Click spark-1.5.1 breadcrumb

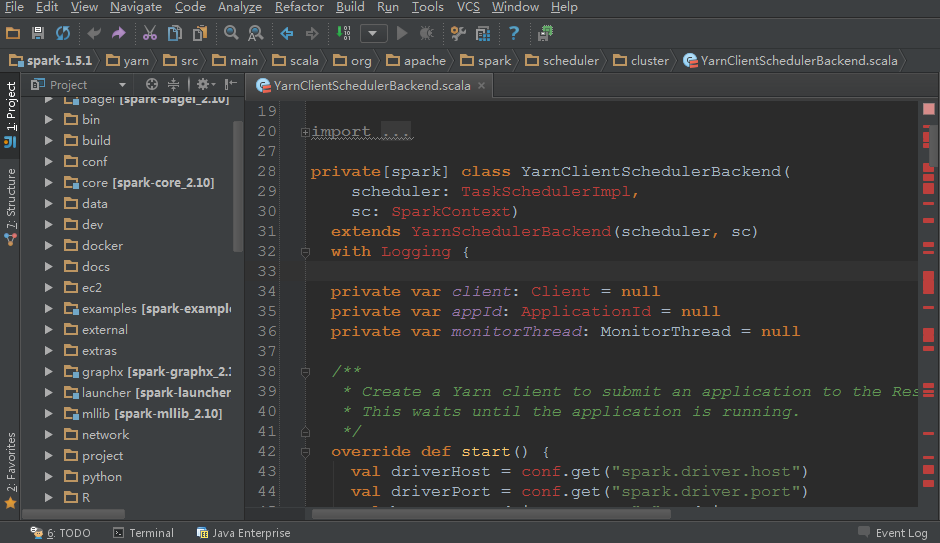tap(52, 61)
